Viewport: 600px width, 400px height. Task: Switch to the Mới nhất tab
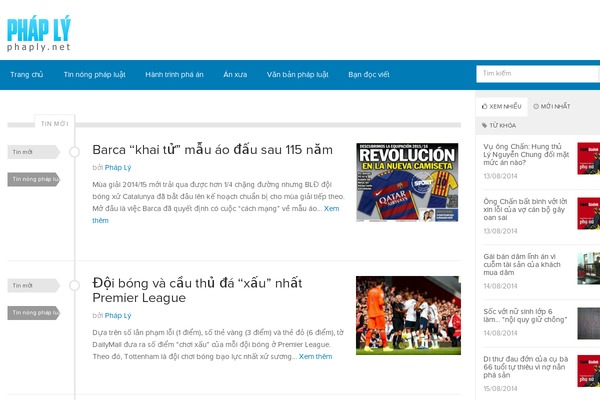tap(552, 106)
